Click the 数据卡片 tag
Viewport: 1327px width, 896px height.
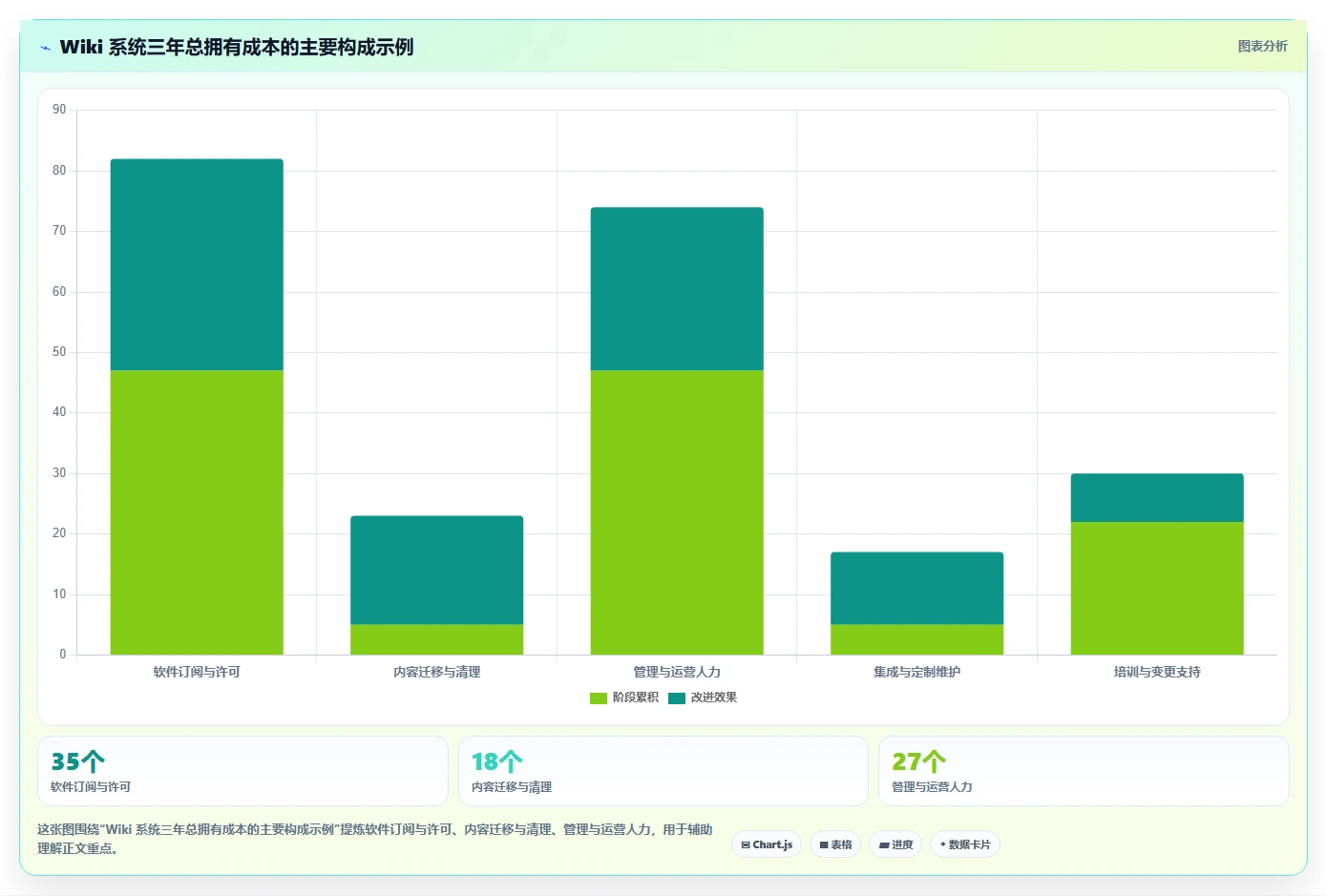click(965, 844)
